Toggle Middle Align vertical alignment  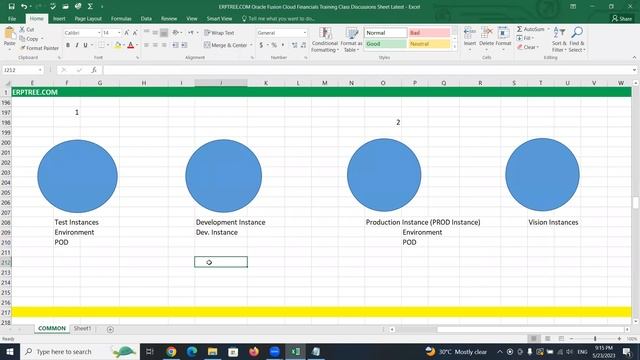pyautogui.click(x=155, y=33)
